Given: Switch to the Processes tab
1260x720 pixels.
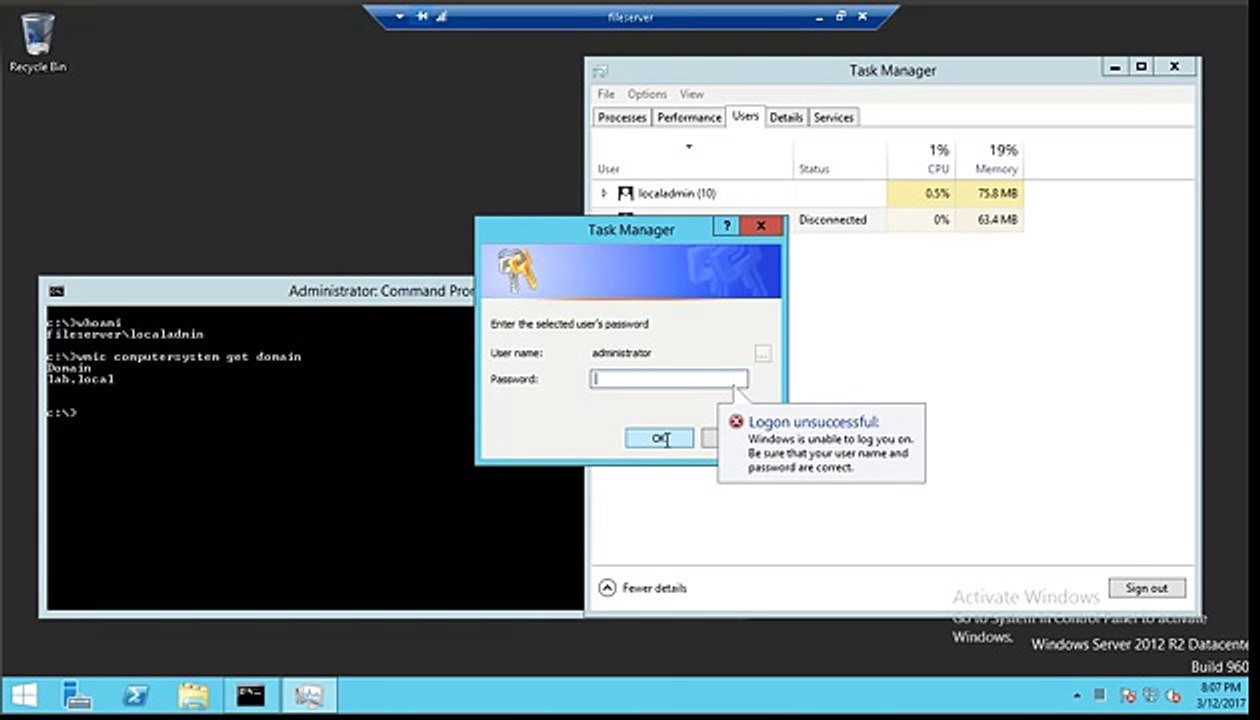Looking at the screenshot, I should point(622,117).
